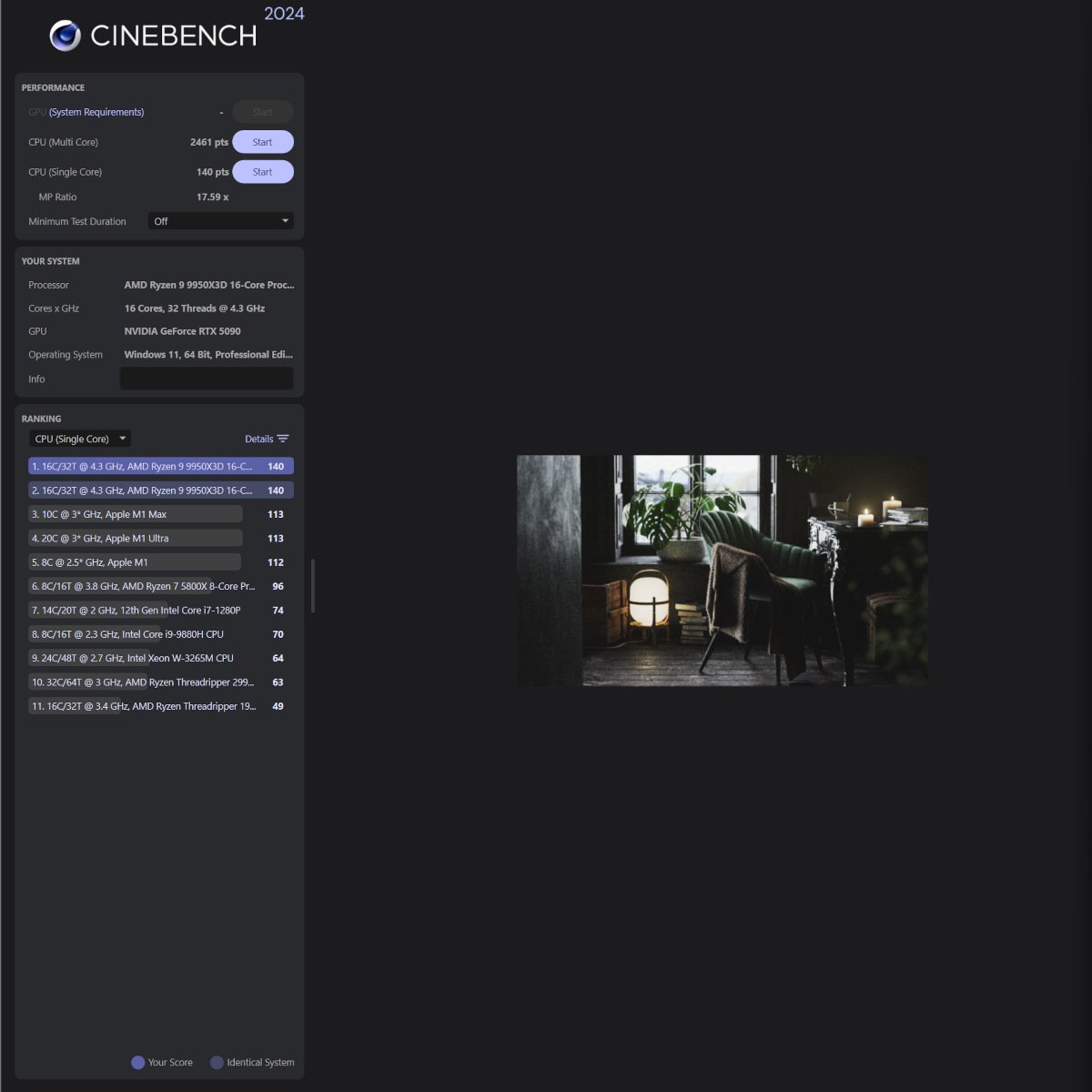Start the CPU Single Core benchmark
The width and height of the screenshot is (1092, 1092).
(x=262, y=172)
